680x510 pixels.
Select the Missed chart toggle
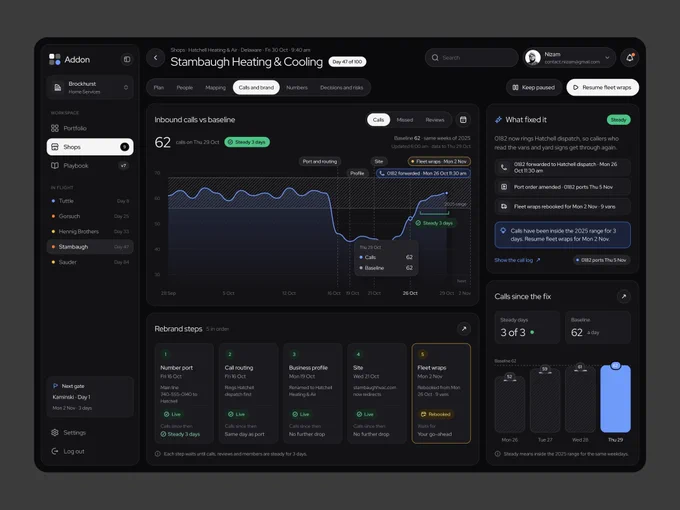point(405,120)
